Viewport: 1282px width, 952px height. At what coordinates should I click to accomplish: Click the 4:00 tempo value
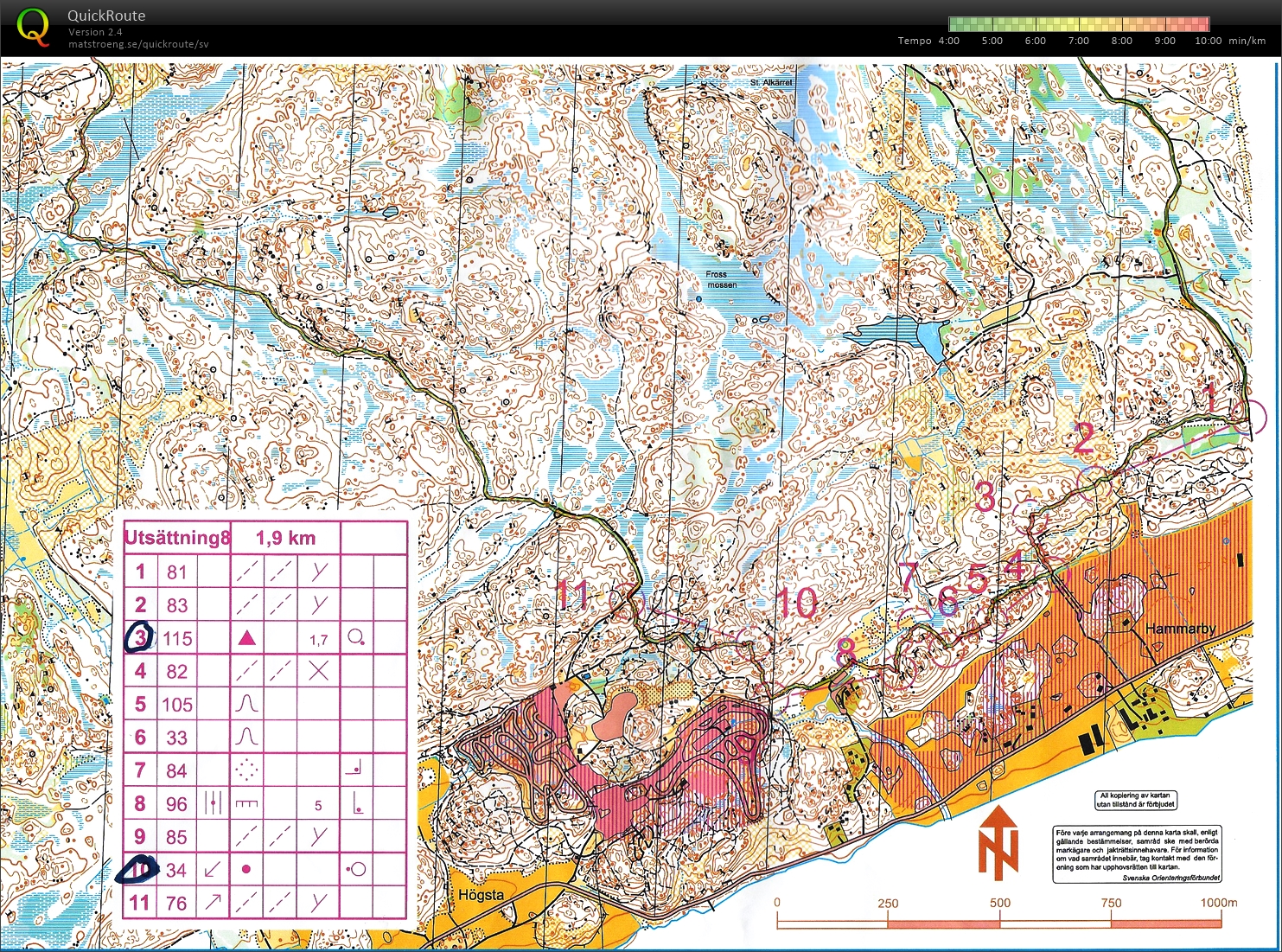coord(948,41)
